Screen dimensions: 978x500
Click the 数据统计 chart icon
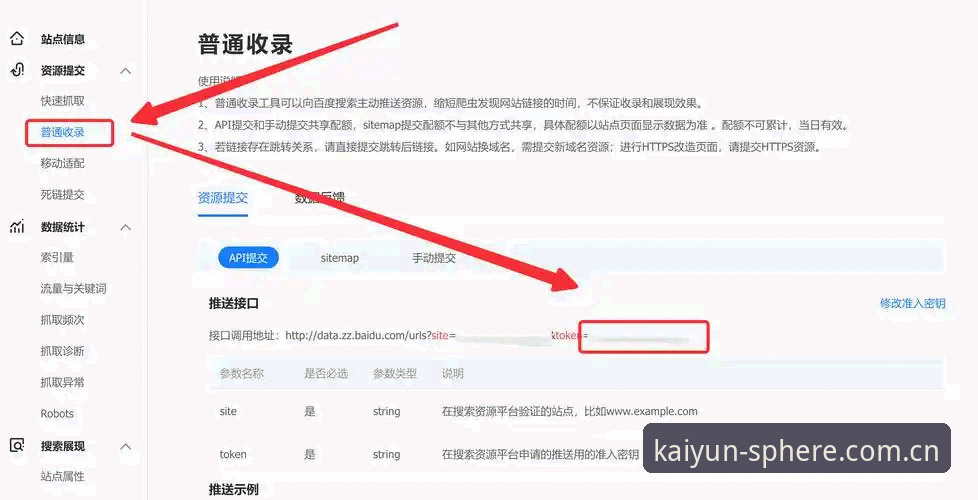click(17, 227)
